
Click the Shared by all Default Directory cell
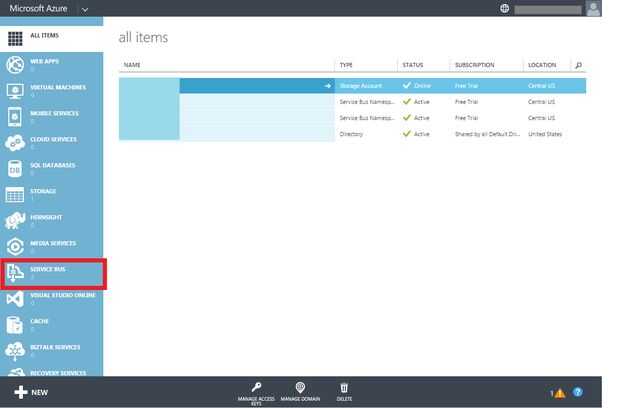pyautogui.click(x=487, y=134)
